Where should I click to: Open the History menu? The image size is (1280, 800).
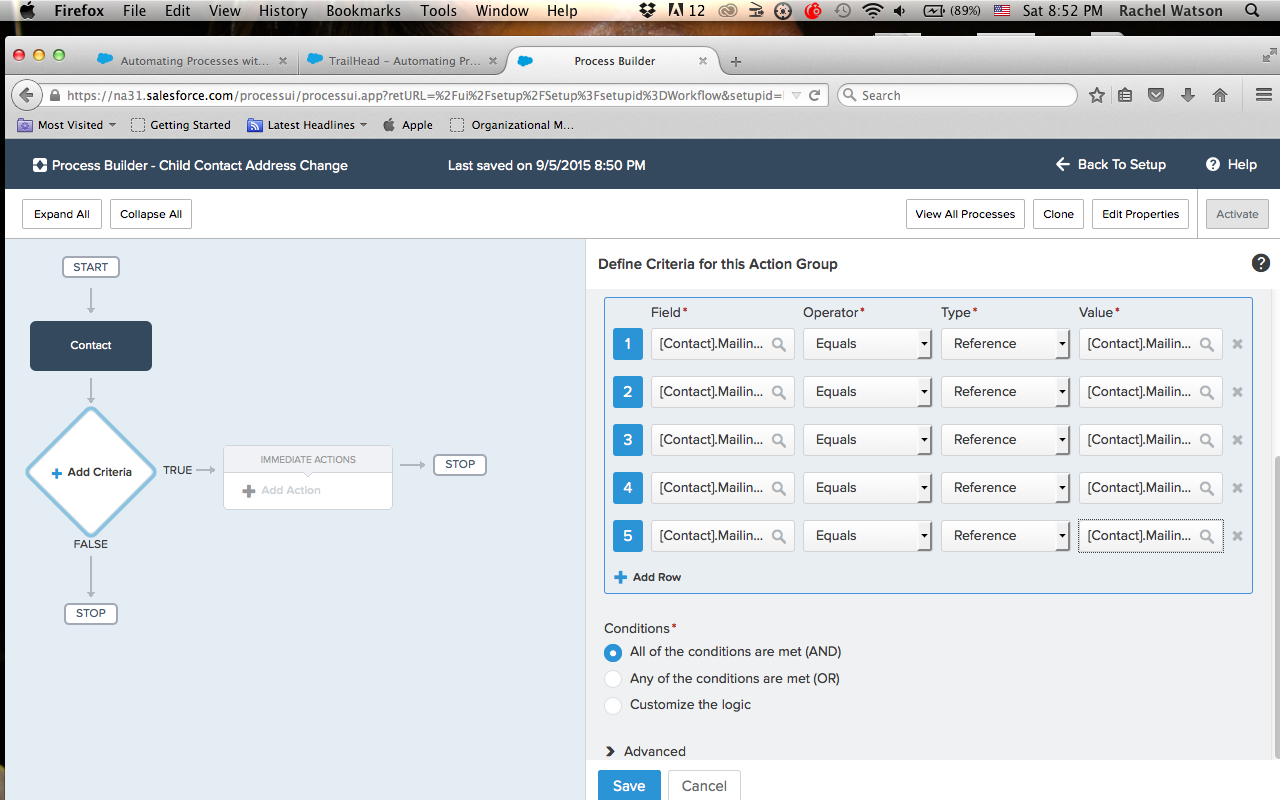(283, 11)
